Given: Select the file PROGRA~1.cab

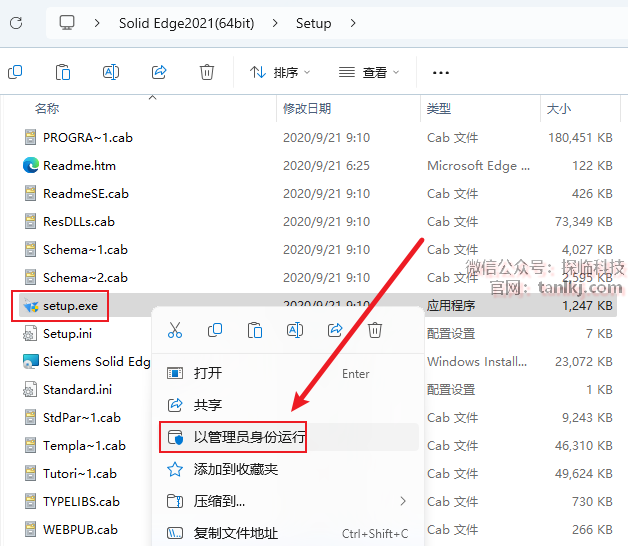Looking at the screenshot, I should (x=88, y=138).
